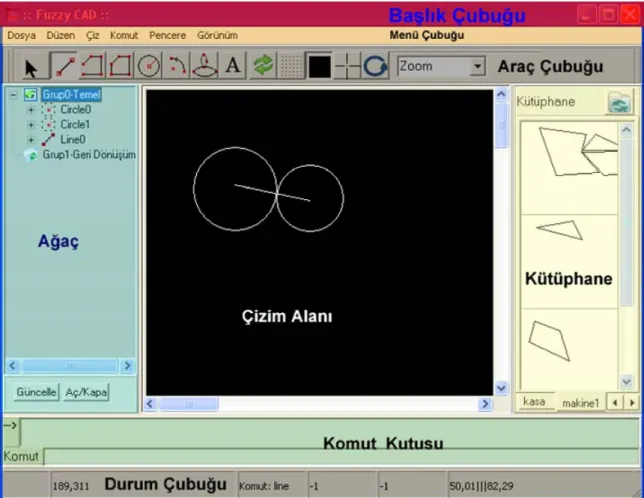Click the command history output box
Image resolution: width=644 pixels, height=498 pixels.
click(330, 433)
